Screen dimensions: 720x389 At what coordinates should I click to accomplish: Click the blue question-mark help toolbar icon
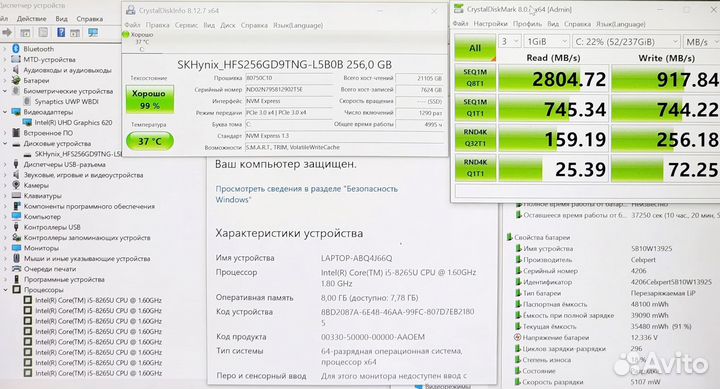pyautogui.click(x=61, y=32)
